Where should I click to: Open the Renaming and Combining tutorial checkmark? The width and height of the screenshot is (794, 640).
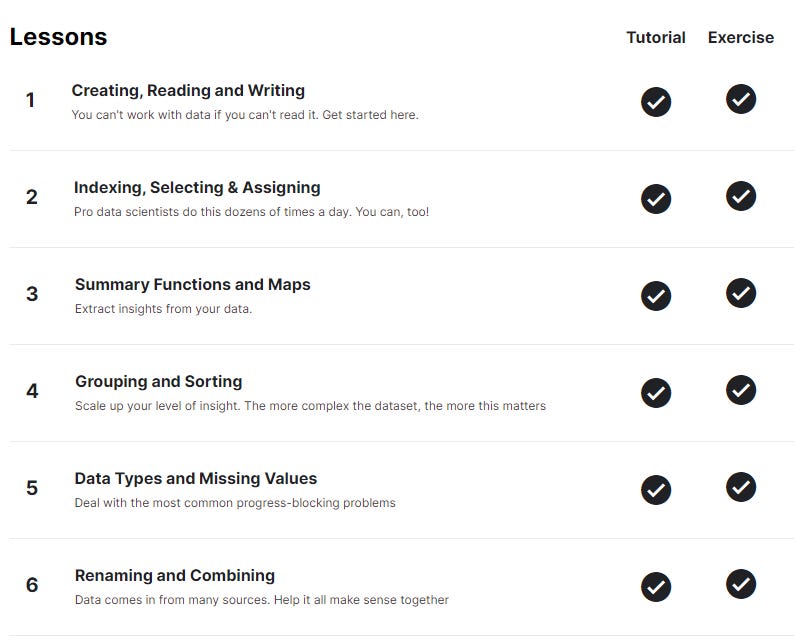pyautogui.click(x=656, y=587)
